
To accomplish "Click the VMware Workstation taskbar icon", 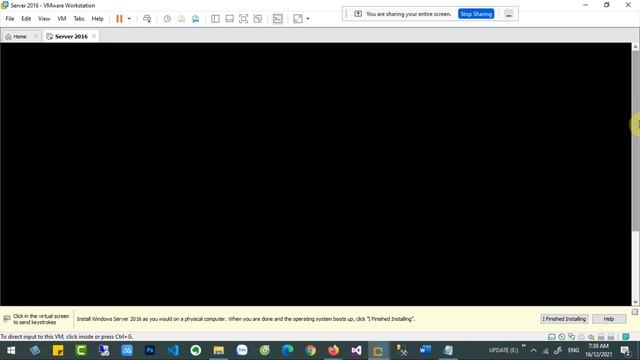I will coord(379,350).
